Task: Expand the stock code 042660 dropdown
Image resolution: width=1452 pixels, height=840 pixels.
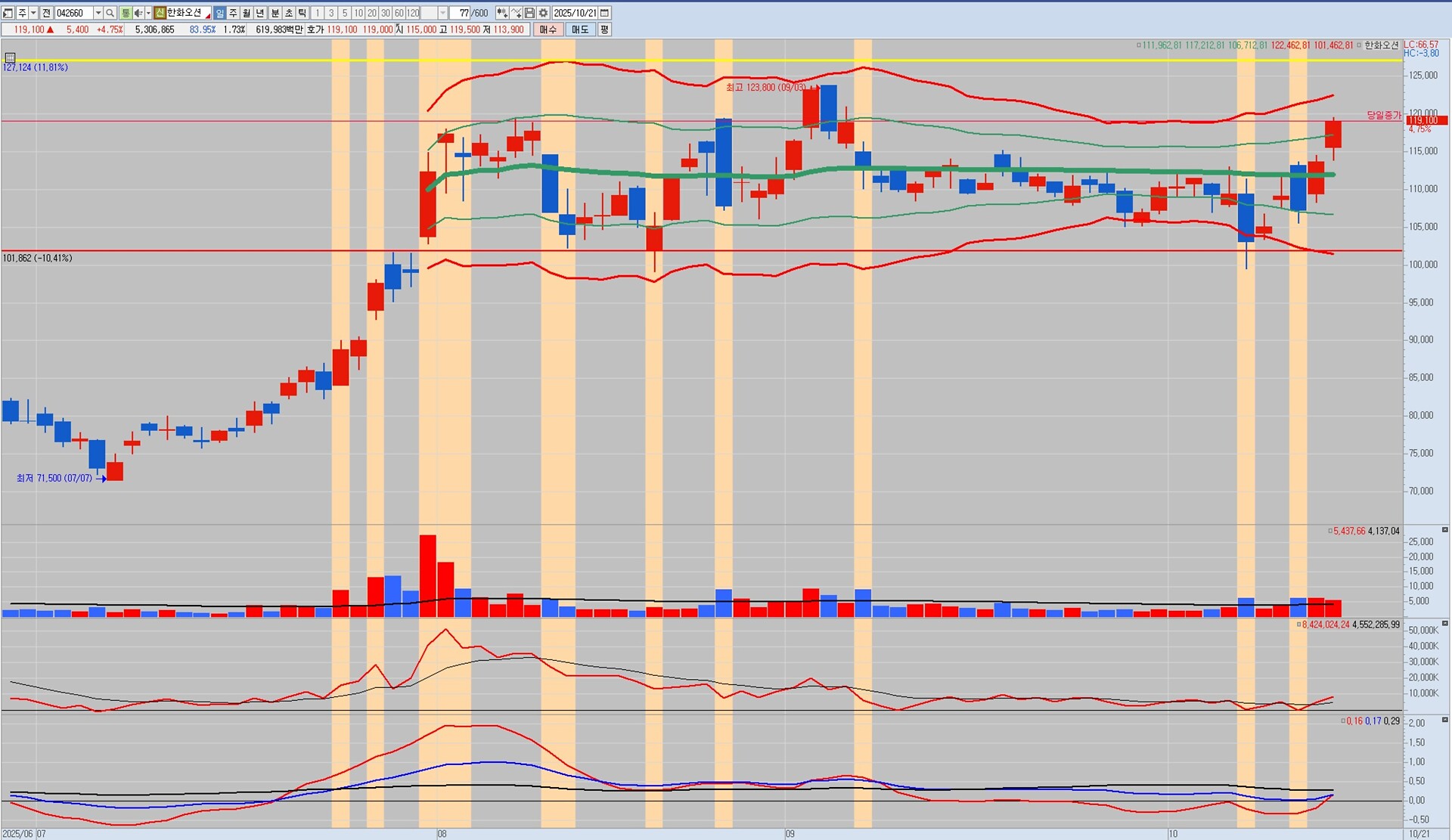Action: (x=98, y=13)
